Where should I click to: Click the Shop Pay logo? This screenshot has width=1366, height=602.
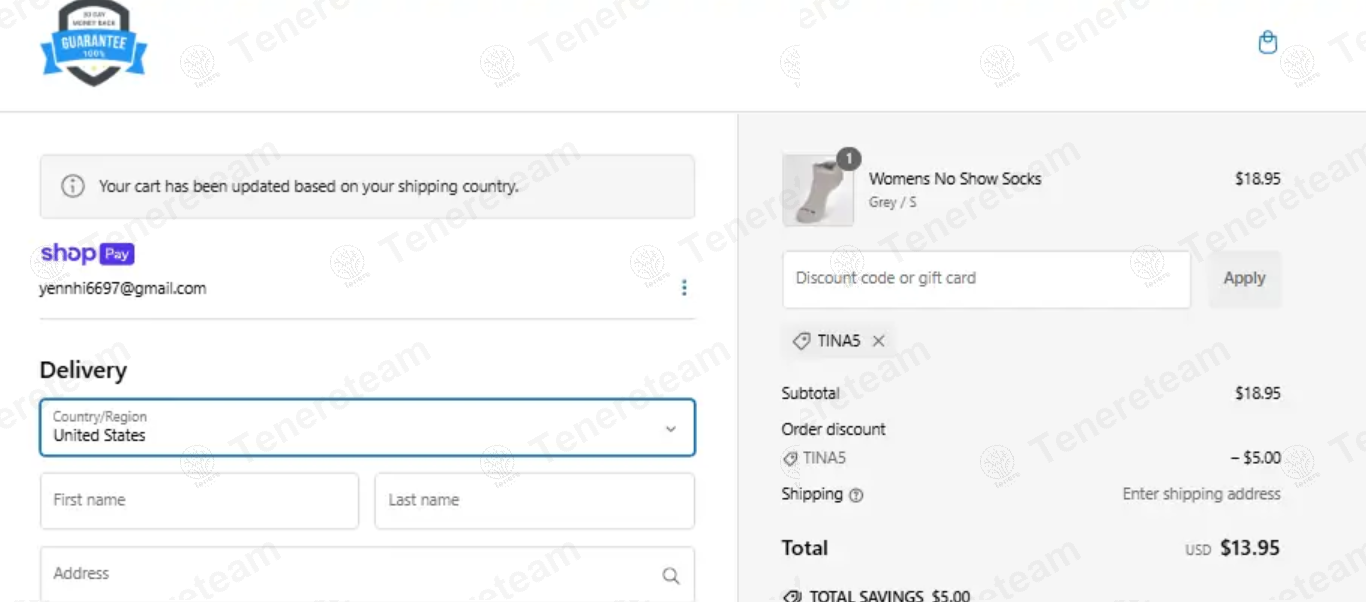pos(87,254)
